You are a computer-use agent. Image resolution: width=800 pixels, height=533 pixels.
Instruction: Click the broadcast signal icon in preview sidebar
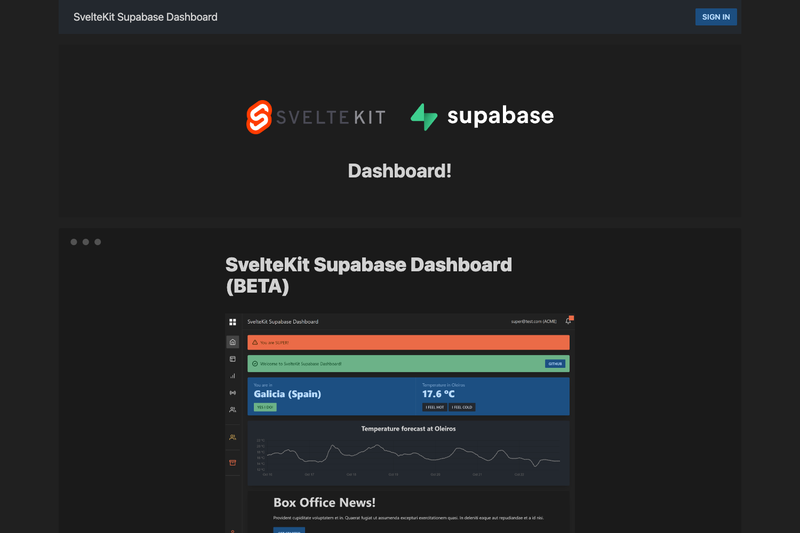[233, 393]
